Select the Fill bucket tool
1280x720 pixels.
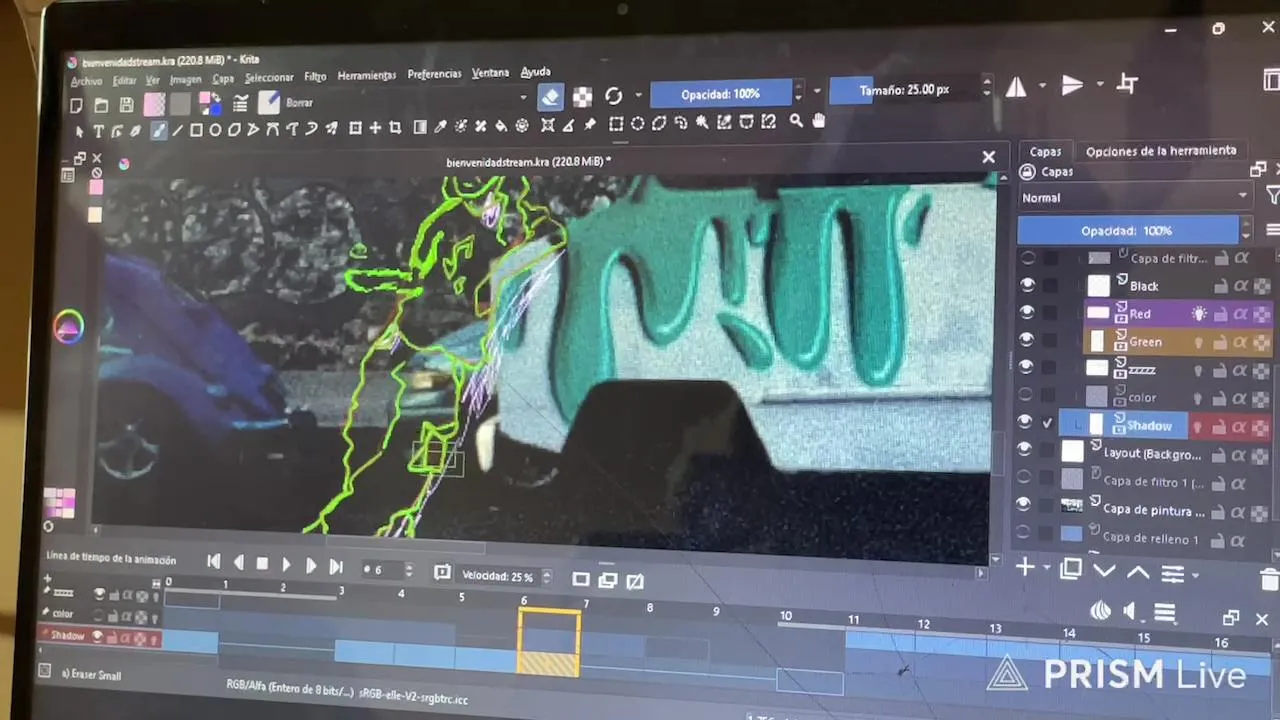pyautogui.click(x=502, y=126)
